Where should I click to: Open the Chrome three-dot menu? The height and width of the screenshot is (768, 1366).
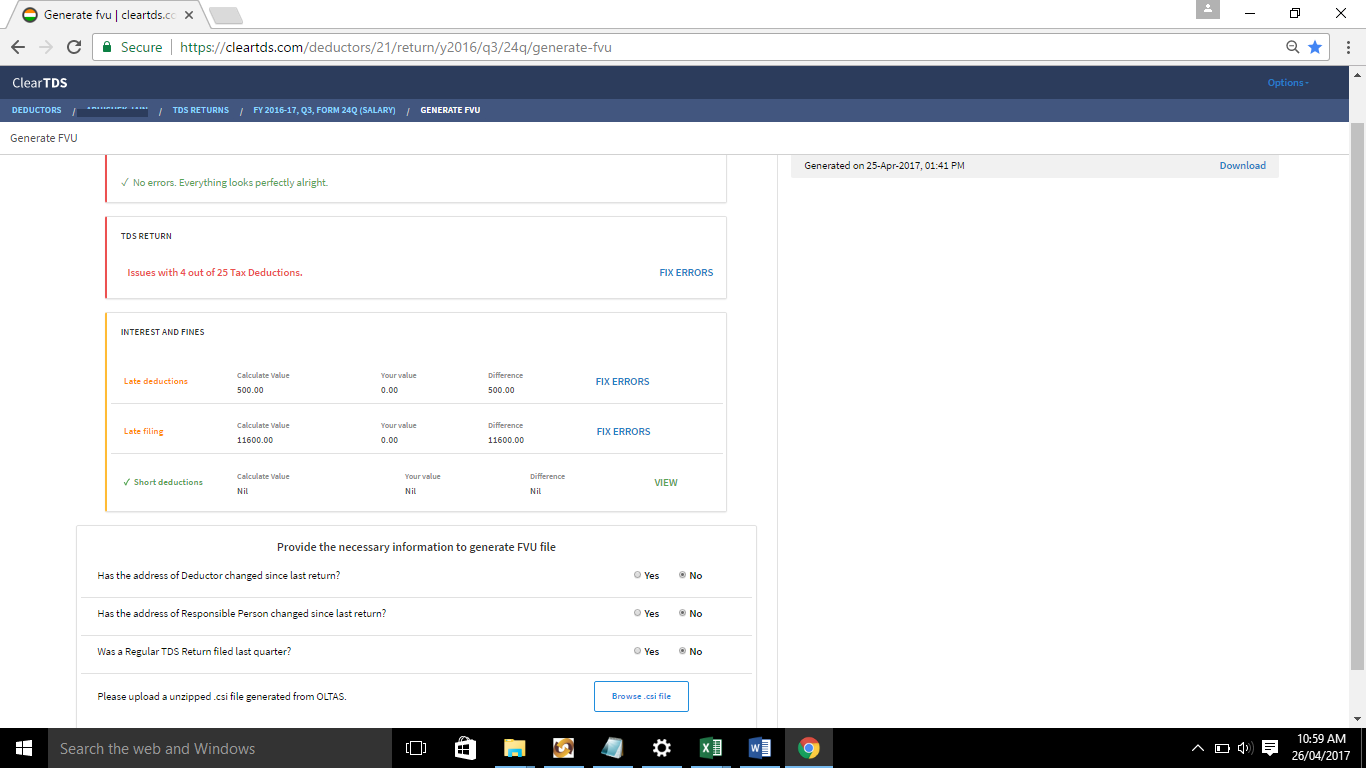click(x=1345, y=47)
